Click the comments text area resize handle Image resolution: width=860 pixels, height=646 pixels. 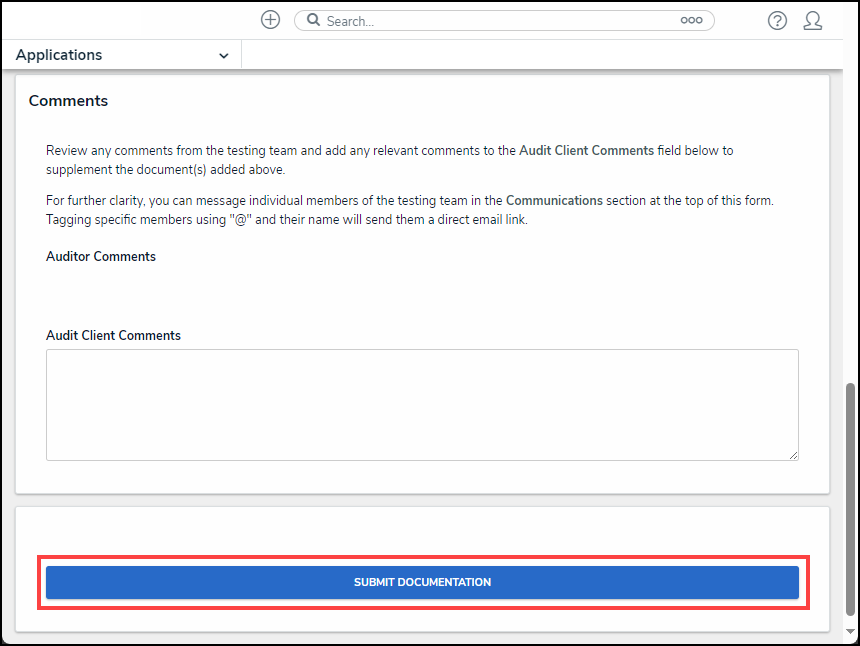(x=793, y=455)
